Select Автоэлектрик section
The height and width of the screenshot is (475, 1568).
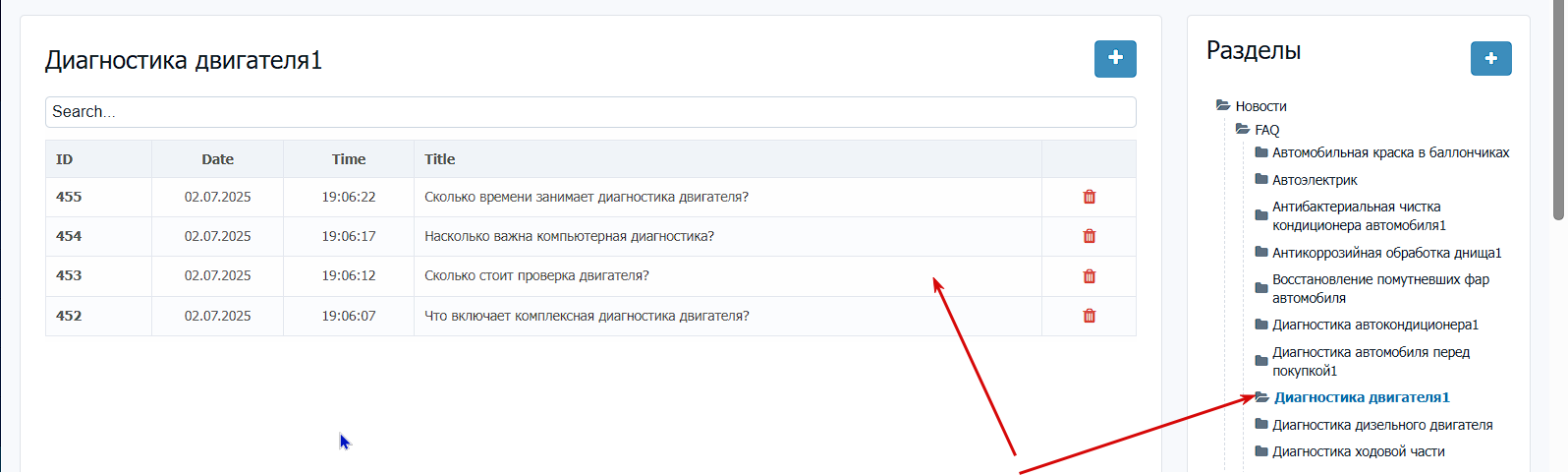click(1315, 180)
